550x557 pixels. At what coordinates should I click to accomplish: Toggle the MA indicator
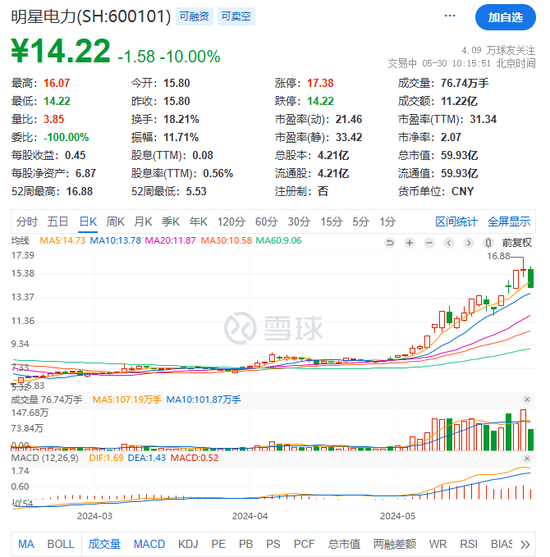coord(26,544)
